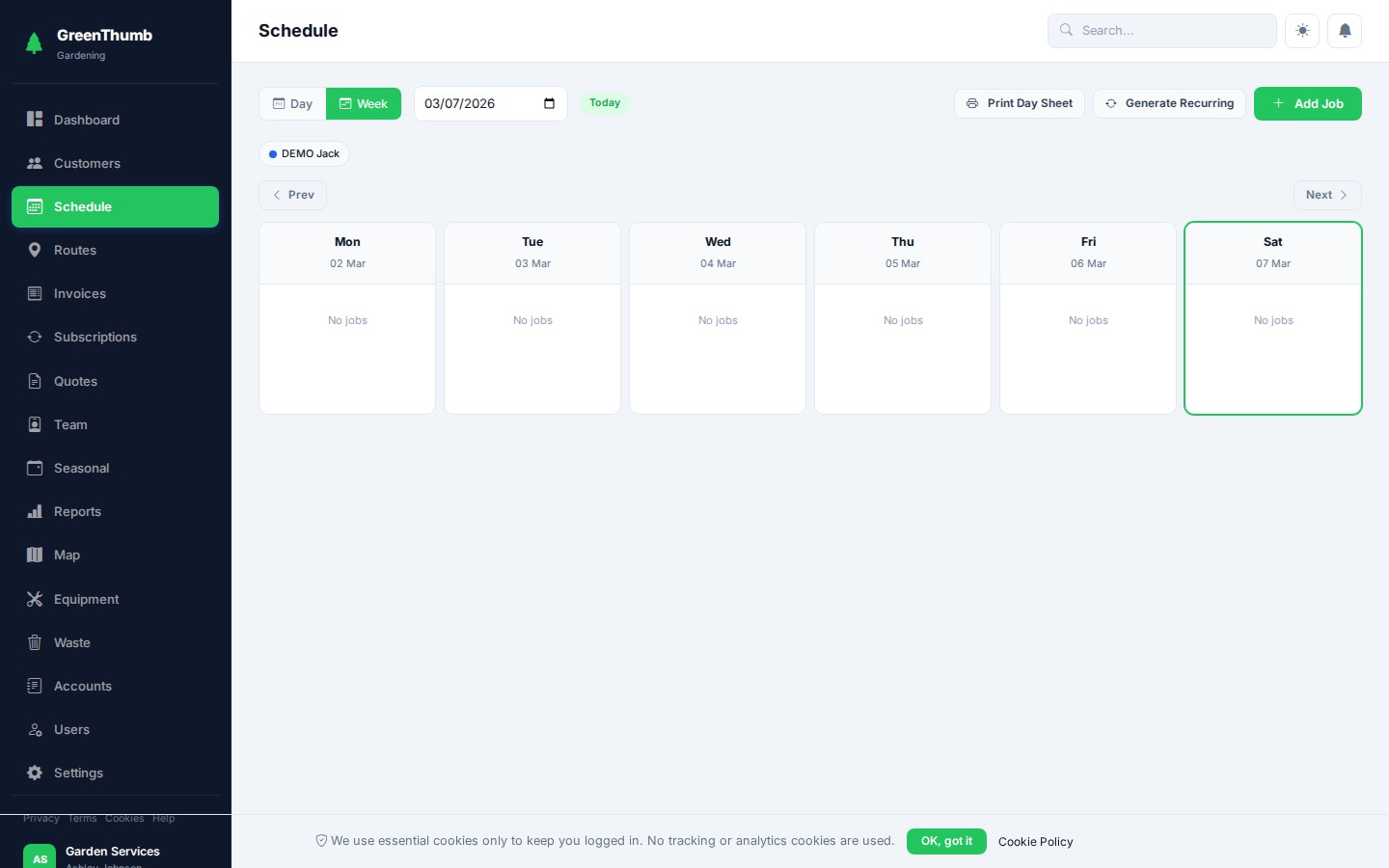This screenshot has width=1389, height=868.
Task: Switch to Day view
Action: pyautogui.click(x=292, y=104)
